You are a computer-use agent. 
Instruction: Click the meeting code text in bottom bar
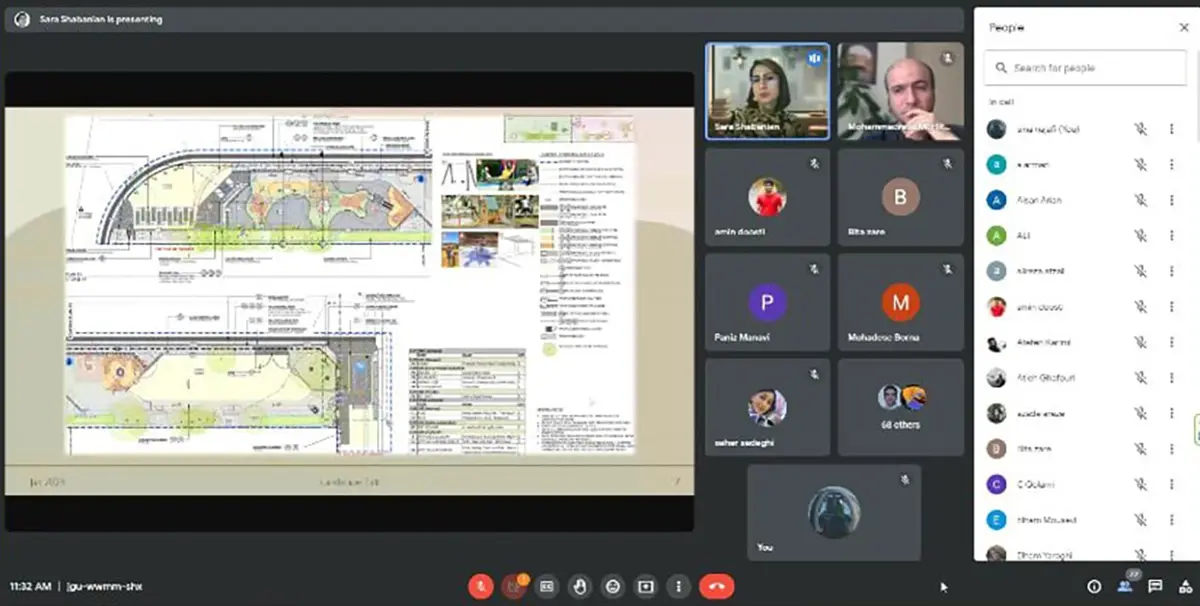[104, 586]
